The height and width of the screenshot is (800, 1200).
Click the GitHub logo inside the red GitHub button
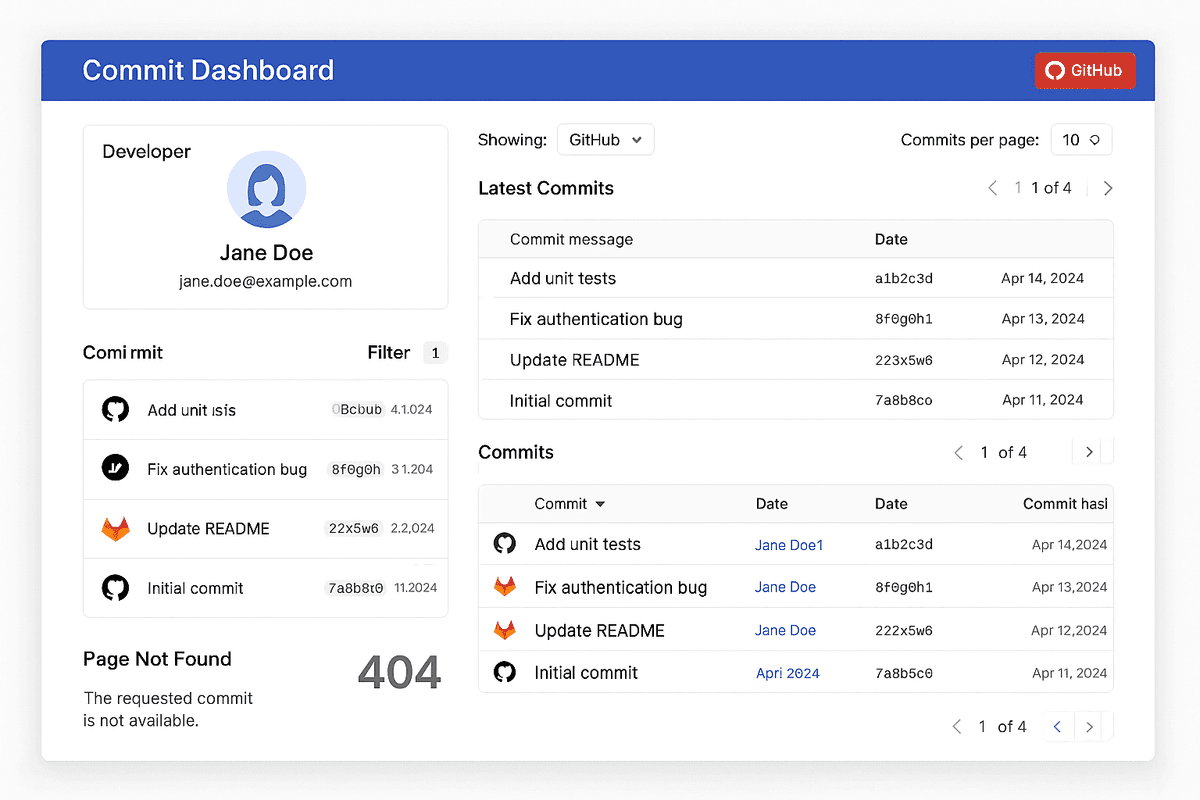[x=1054, y=70]
